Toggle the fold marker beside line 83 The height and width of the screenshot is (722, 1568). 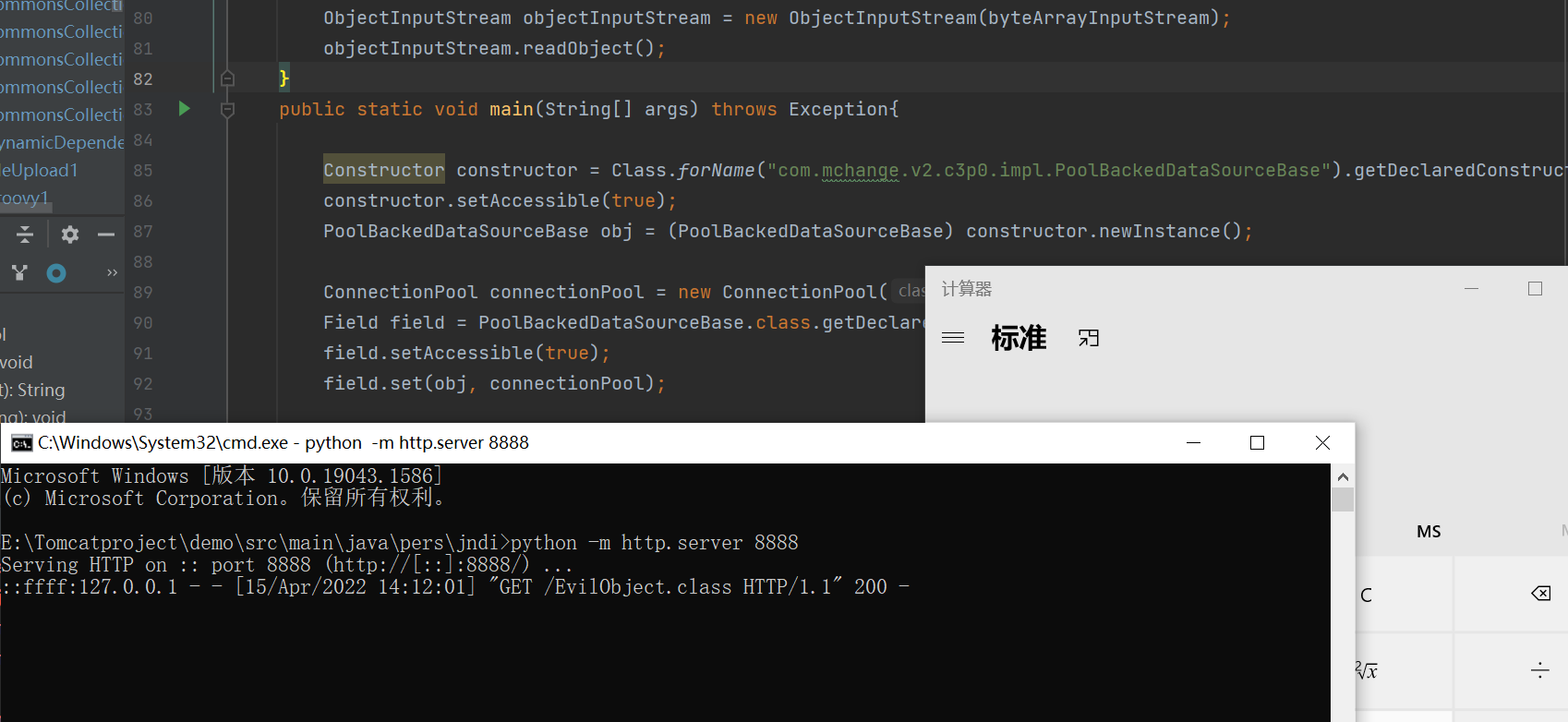tap(227, 110)
